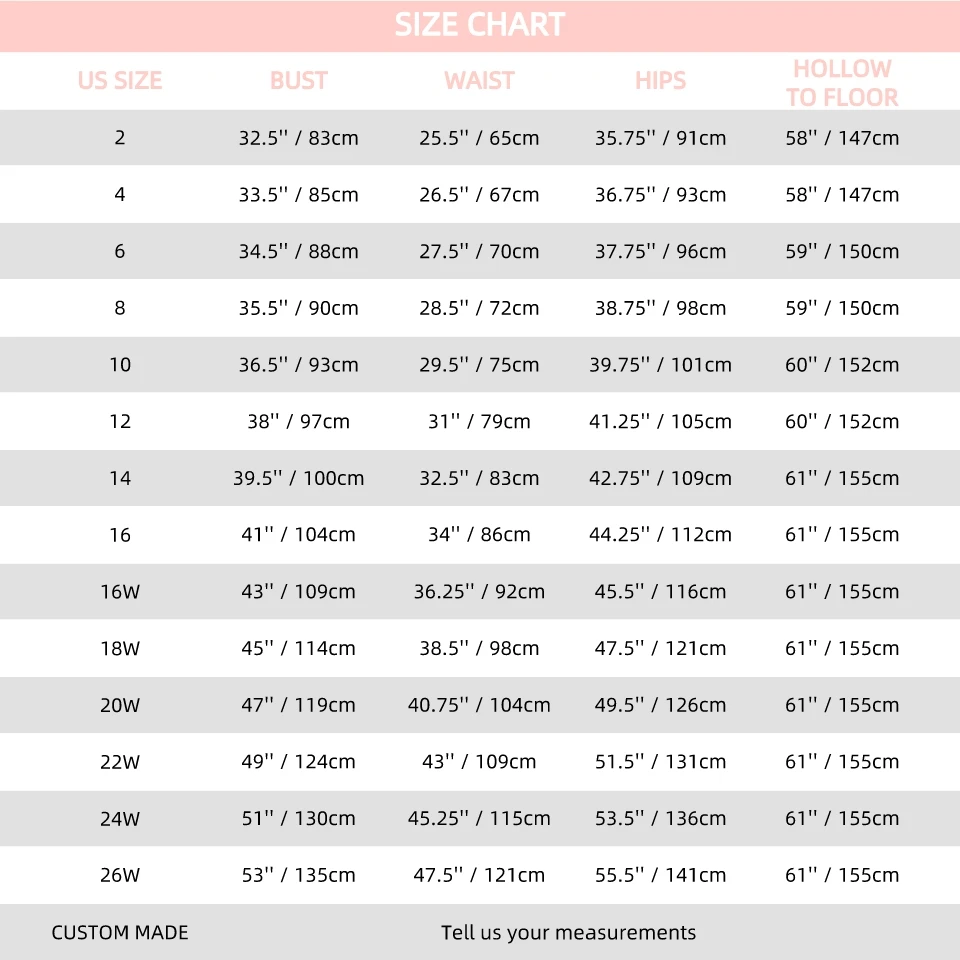Click the Tell us your measurements text
Image resolution: width=960 pixels, height=960 pixels.
click(569, 932)
